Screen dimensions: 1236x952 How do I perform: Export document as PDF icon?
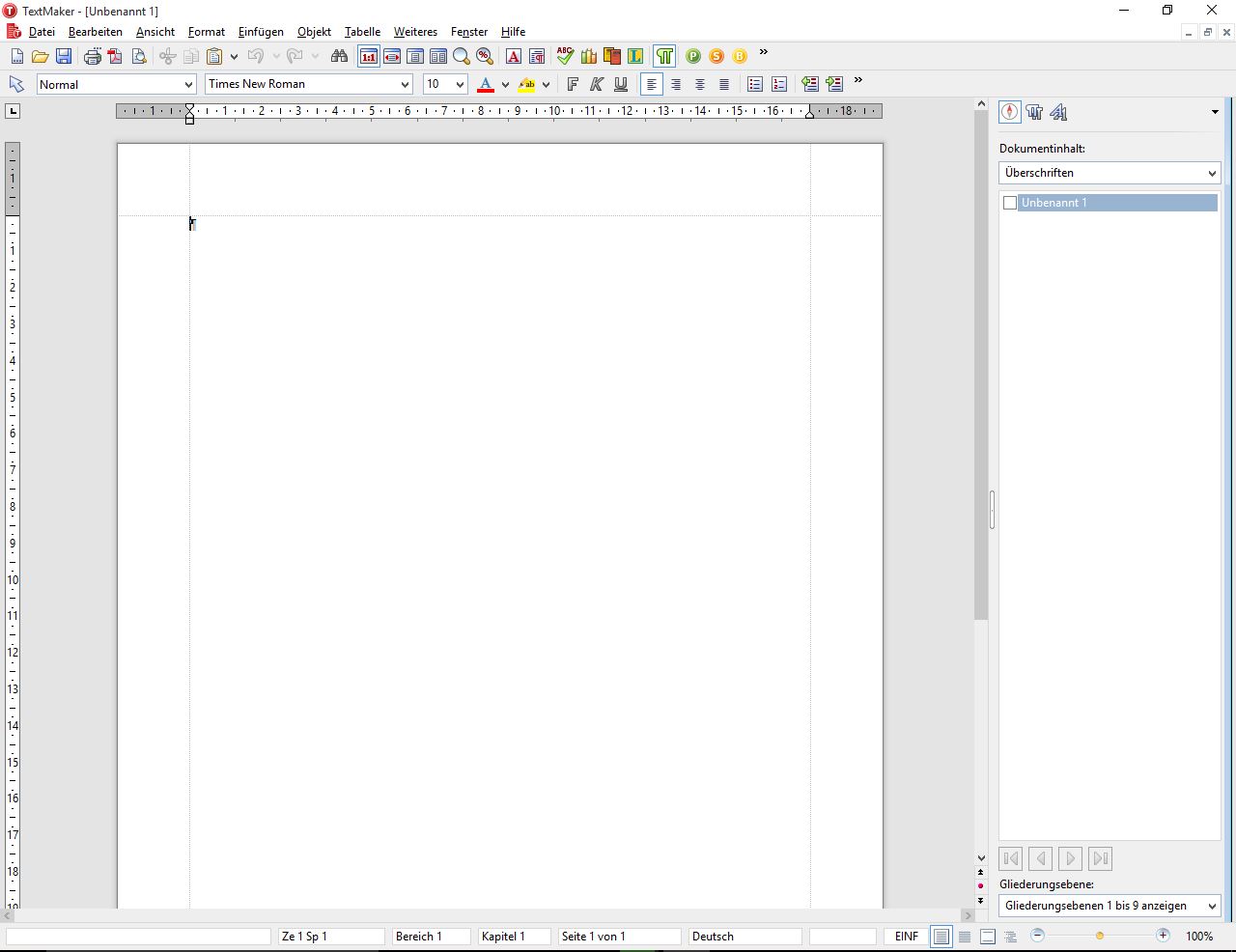115,57
